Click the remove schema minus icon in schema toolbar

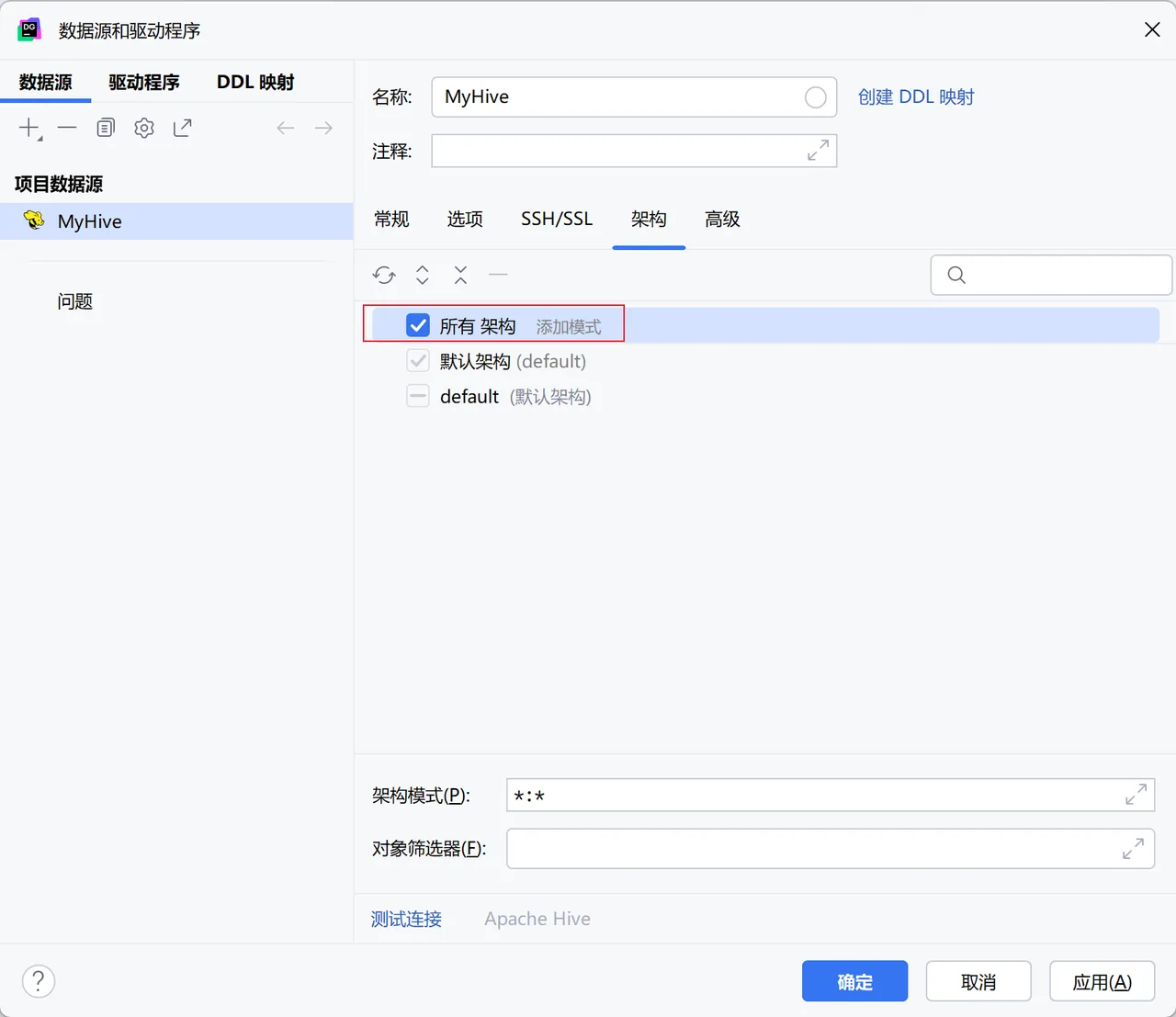pos(498,275)
